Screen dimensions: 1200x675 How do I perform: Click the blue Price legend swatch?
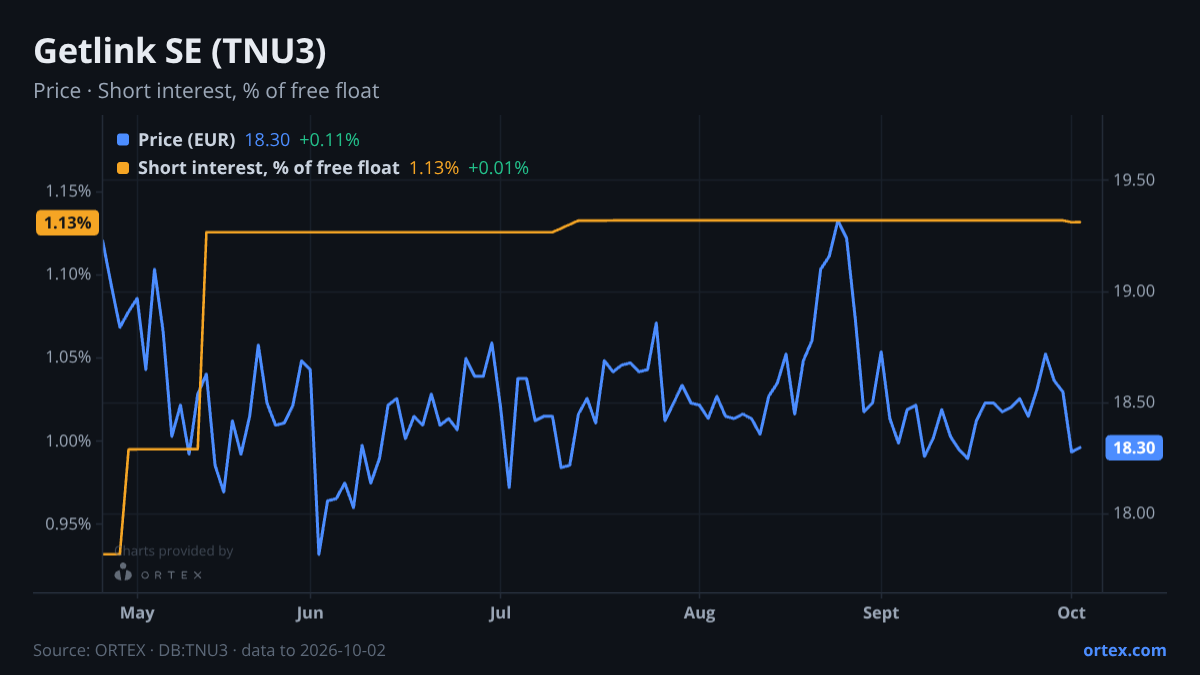[123, 140]
